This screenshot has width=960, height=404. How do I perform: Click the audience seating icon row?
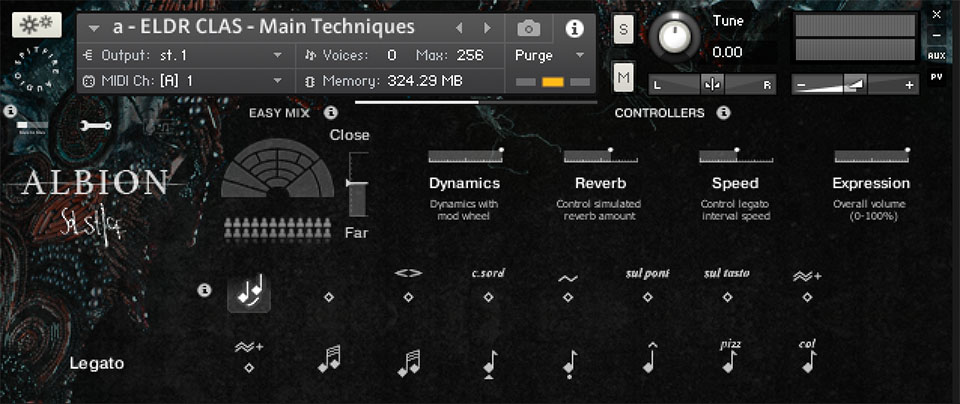pos(277,229)
